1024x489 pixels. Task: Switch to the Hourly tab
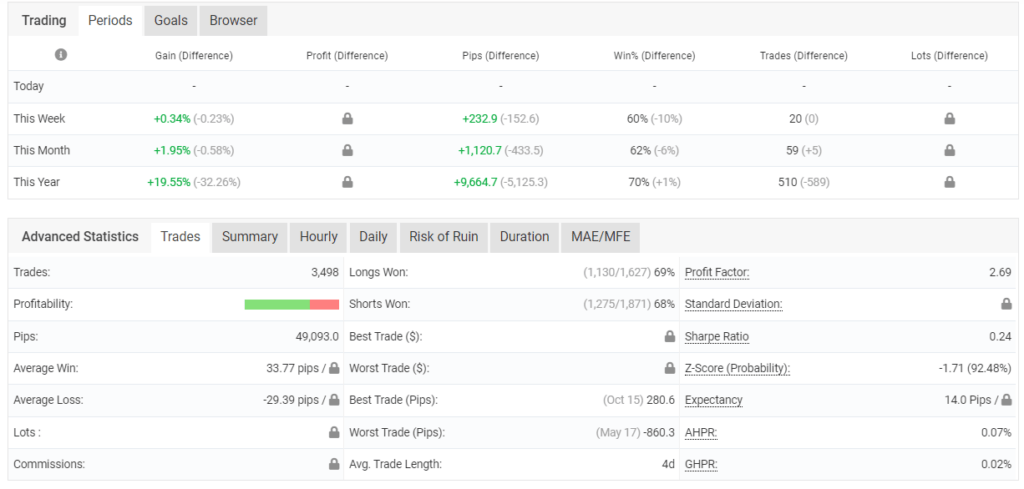318,237
